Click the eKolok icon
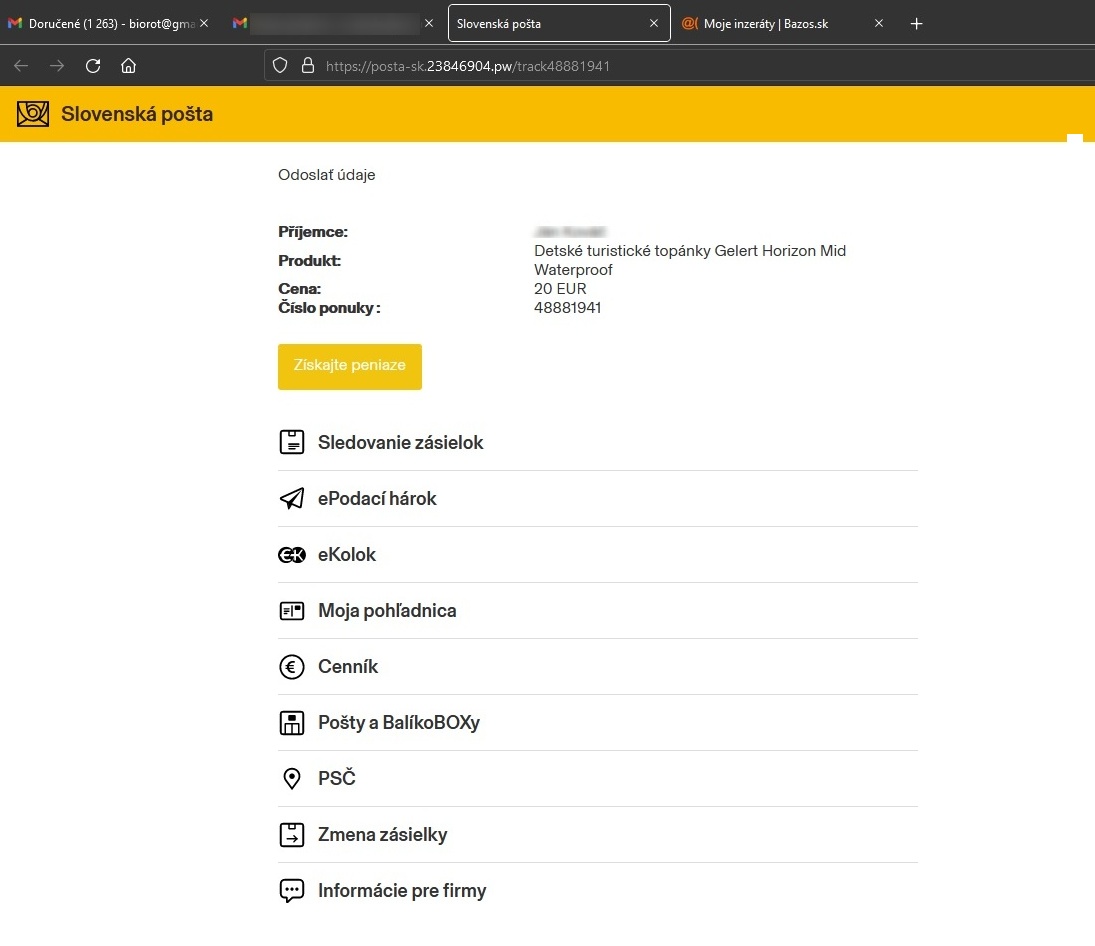The width and height of the screenshot is (1095, 946). coord(291,555)
